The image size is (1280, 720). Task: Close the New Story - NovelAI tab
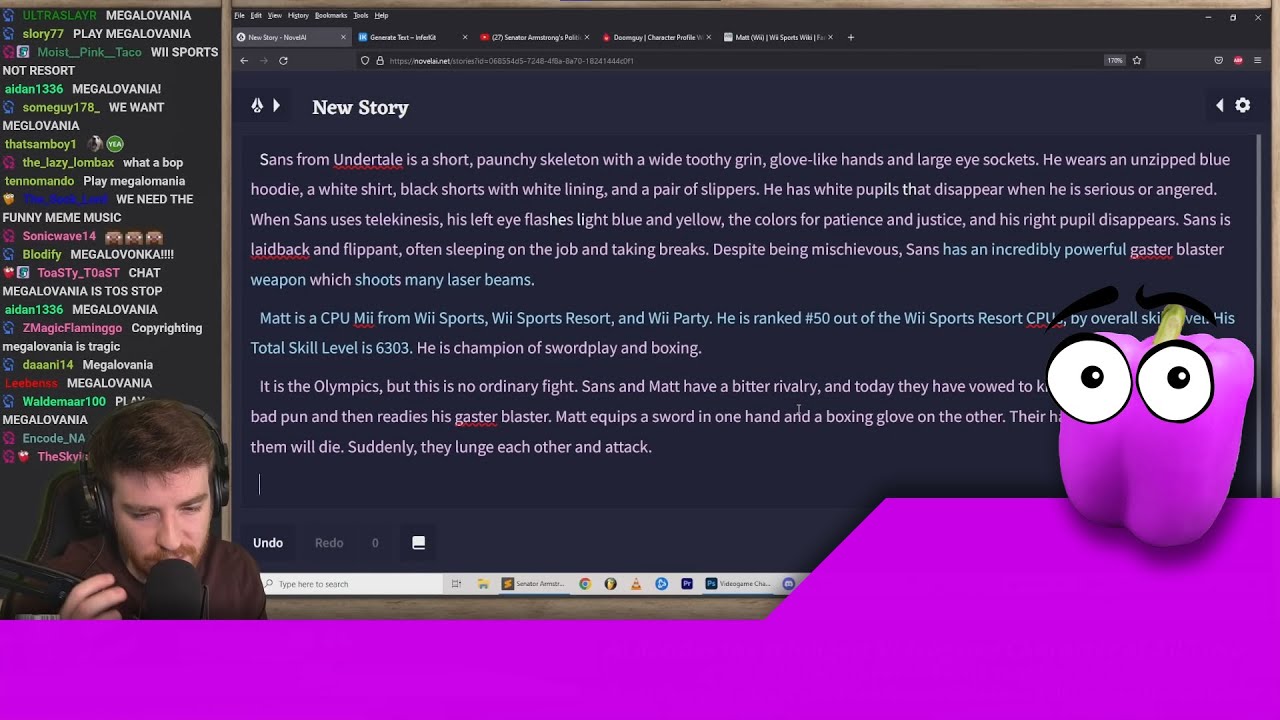click(x=343, y=37)
